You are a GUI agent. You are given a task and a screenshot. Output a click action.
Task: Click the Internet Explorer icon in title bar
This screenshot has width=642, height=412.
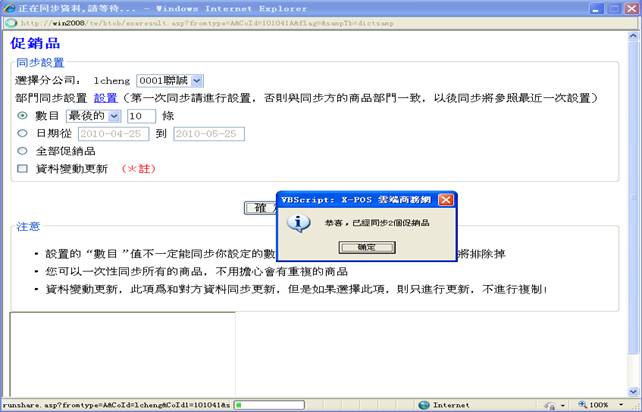[9, 8]
